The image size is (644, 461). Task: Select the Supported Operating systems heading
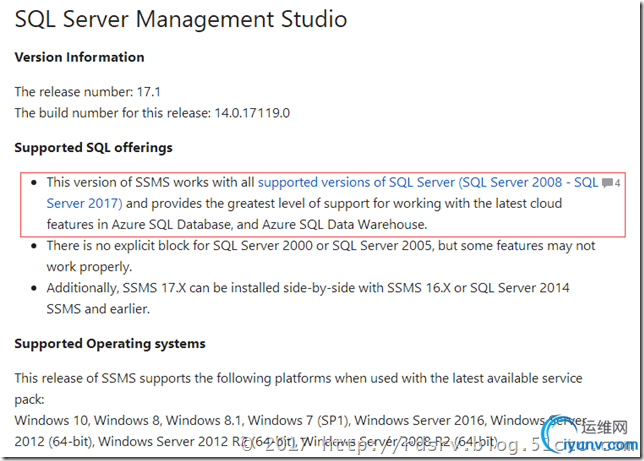pos(110,343)
